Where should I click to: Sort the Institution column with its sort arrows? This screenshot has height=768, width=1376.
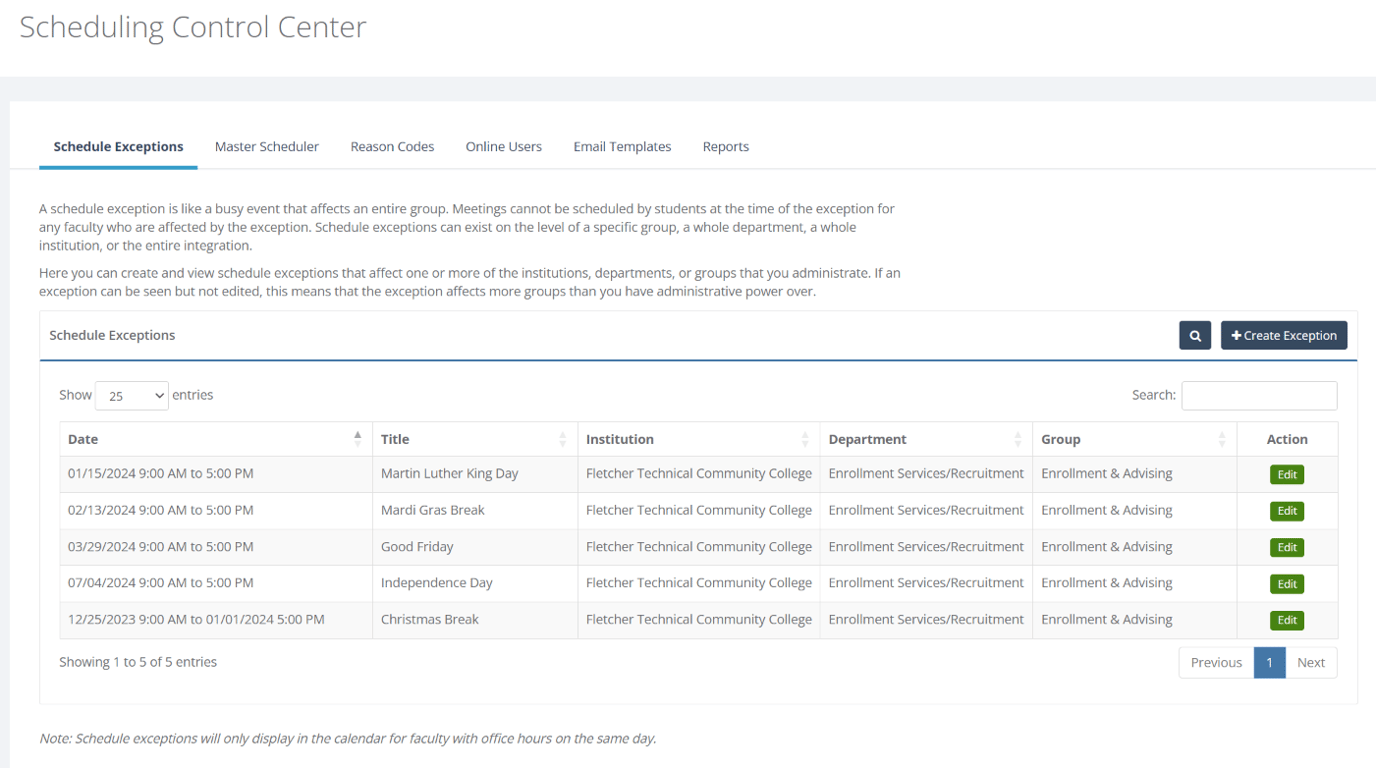[x=806, y=438]
